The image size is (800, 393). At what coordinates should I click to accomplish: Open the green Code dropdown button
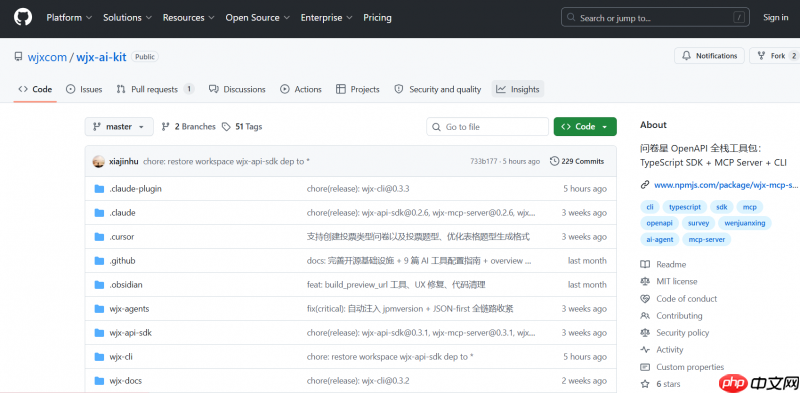[585, 127]
